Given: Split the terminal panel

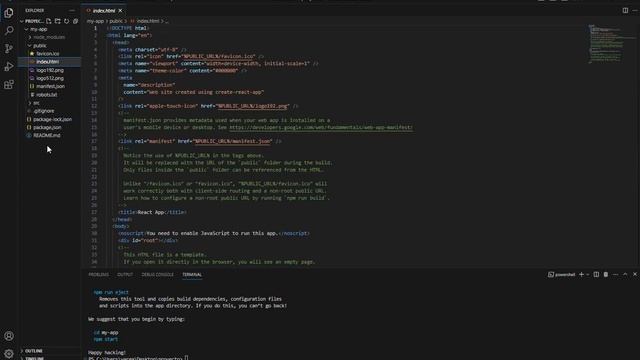Looking at the screenshot, I should coord(596,275).
